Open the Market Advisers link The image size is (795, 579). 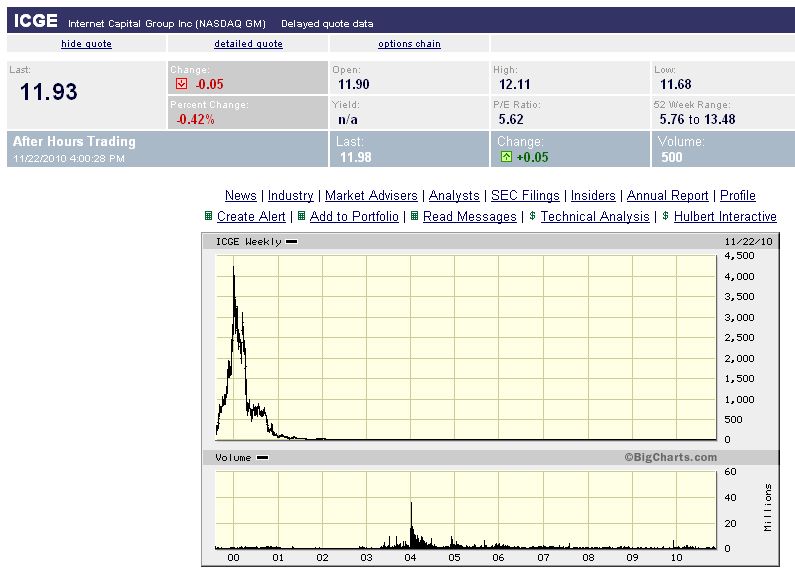[x=371, y=195]
